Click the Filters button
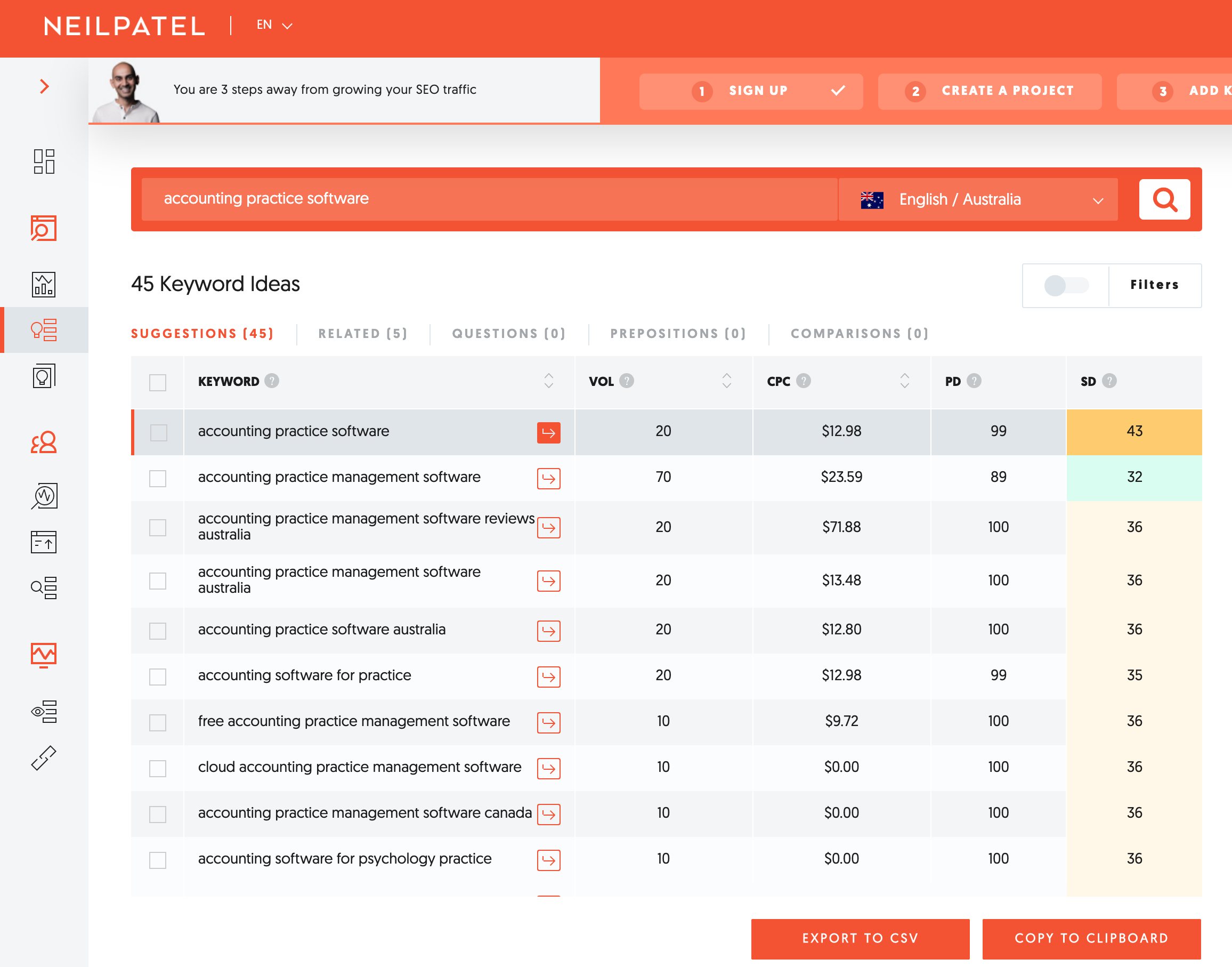 pos(1155,285)
